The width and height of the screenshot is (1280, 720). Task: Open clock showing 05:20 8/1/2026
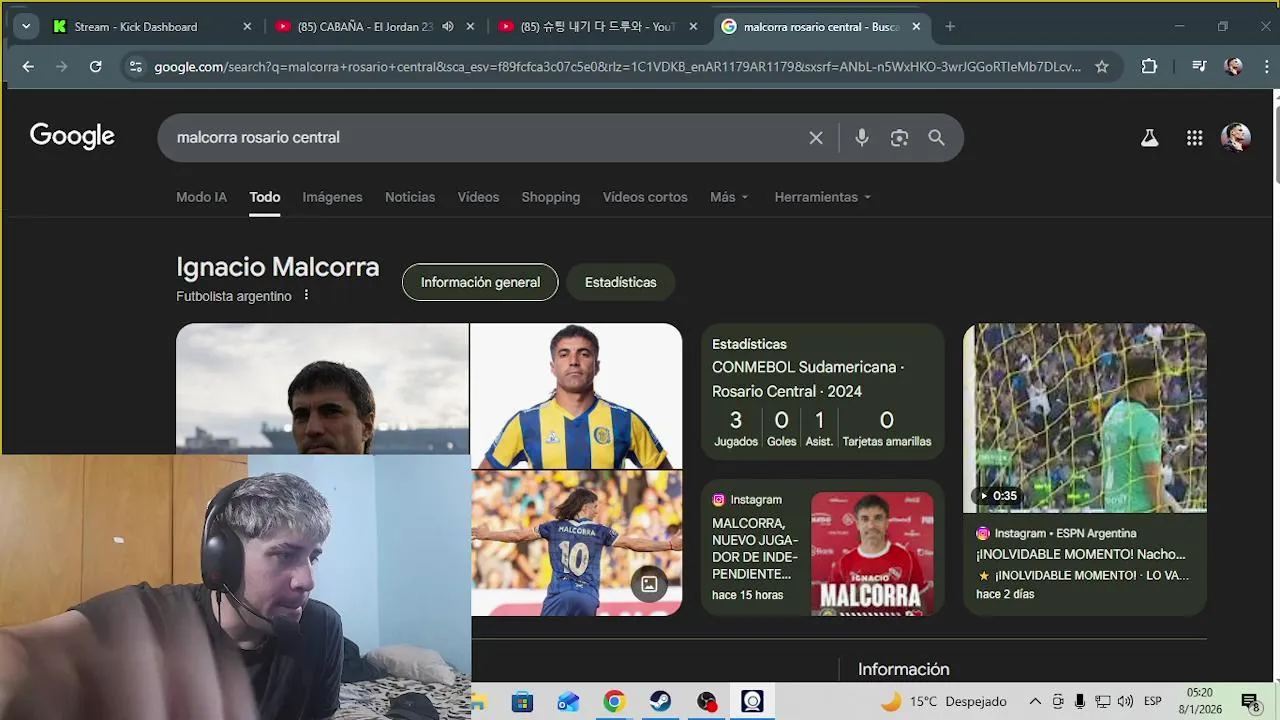point(1200,701)
